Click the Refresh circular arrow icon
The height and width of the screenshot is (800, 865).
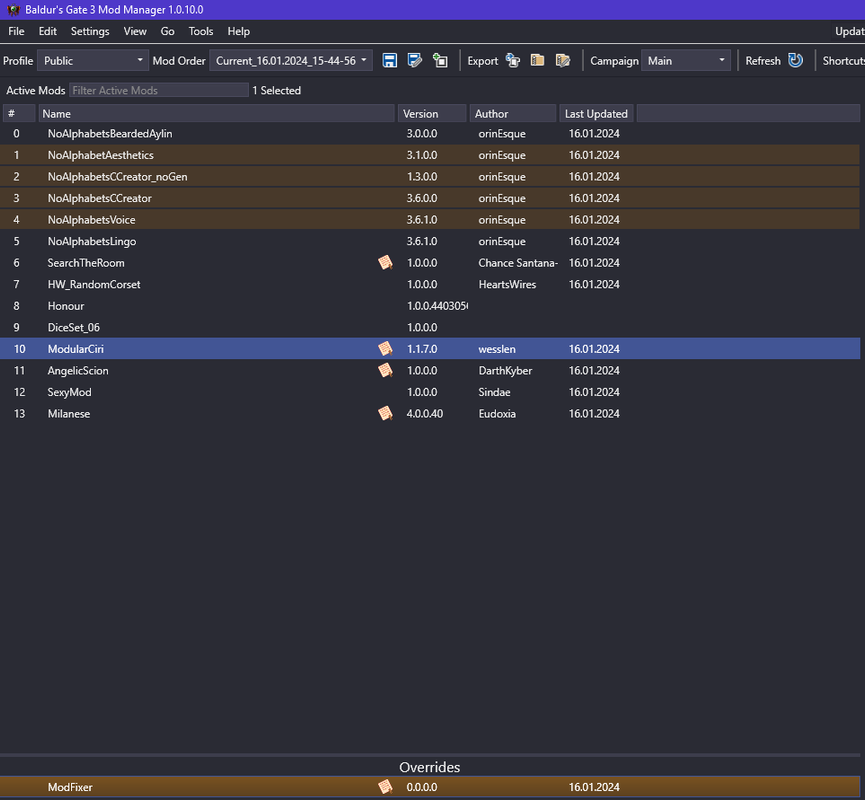click(x=795, y=60)
